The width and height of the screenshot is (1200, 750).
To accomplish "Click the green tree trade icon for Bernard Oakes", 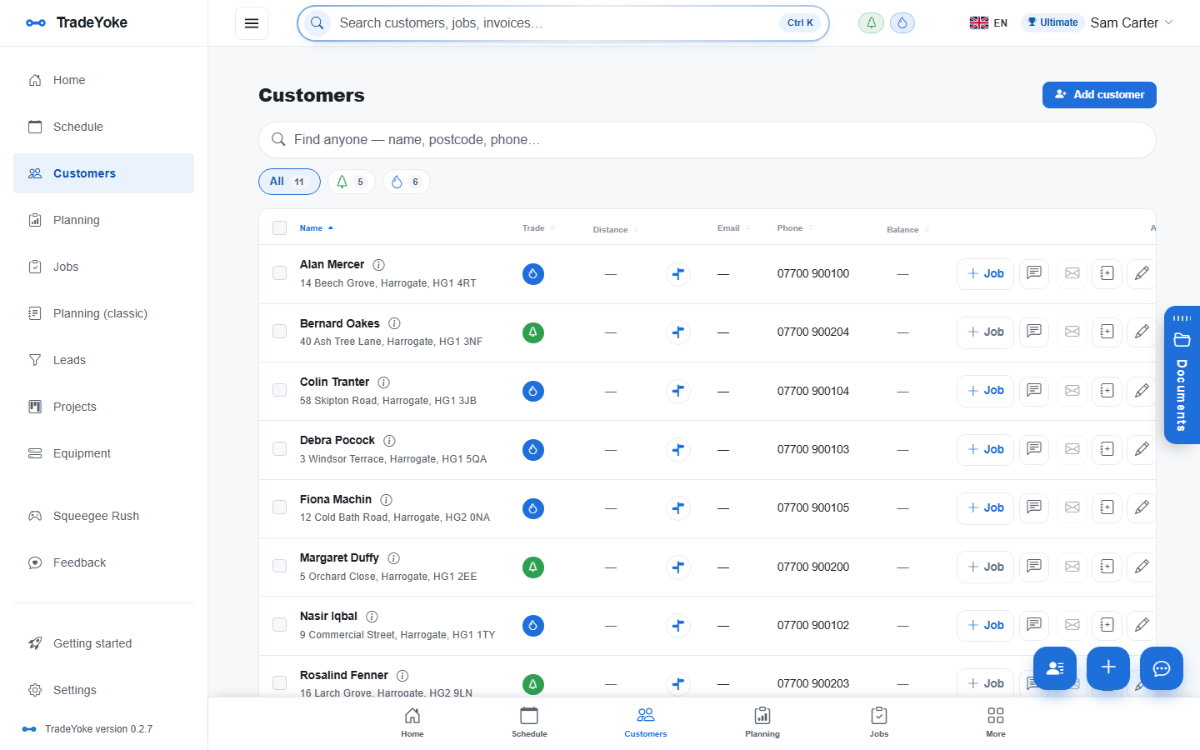I will pos(533,332).
